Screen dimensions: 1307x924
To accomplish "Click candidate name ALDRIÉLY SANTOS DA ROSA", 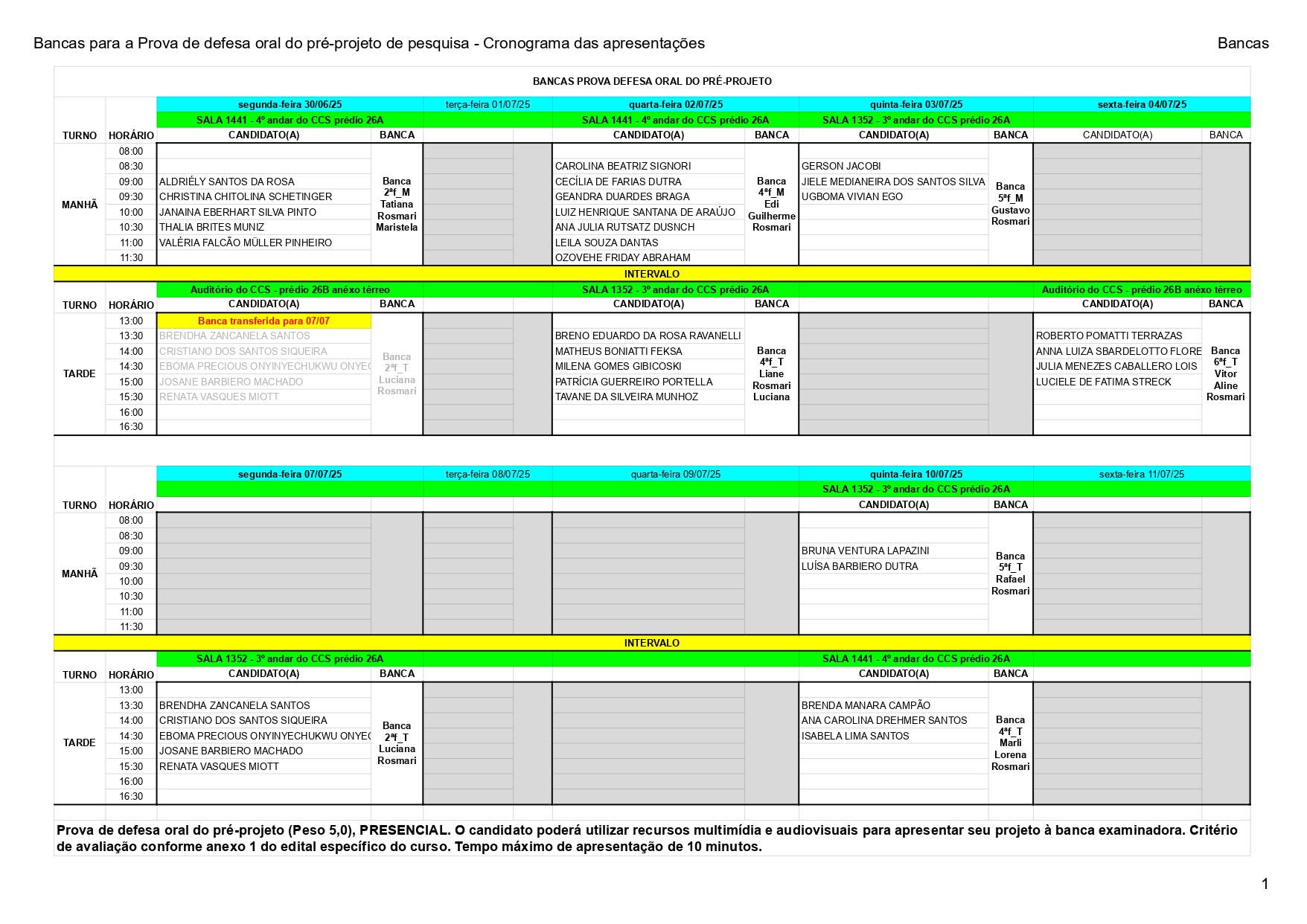I will (227, 182).
